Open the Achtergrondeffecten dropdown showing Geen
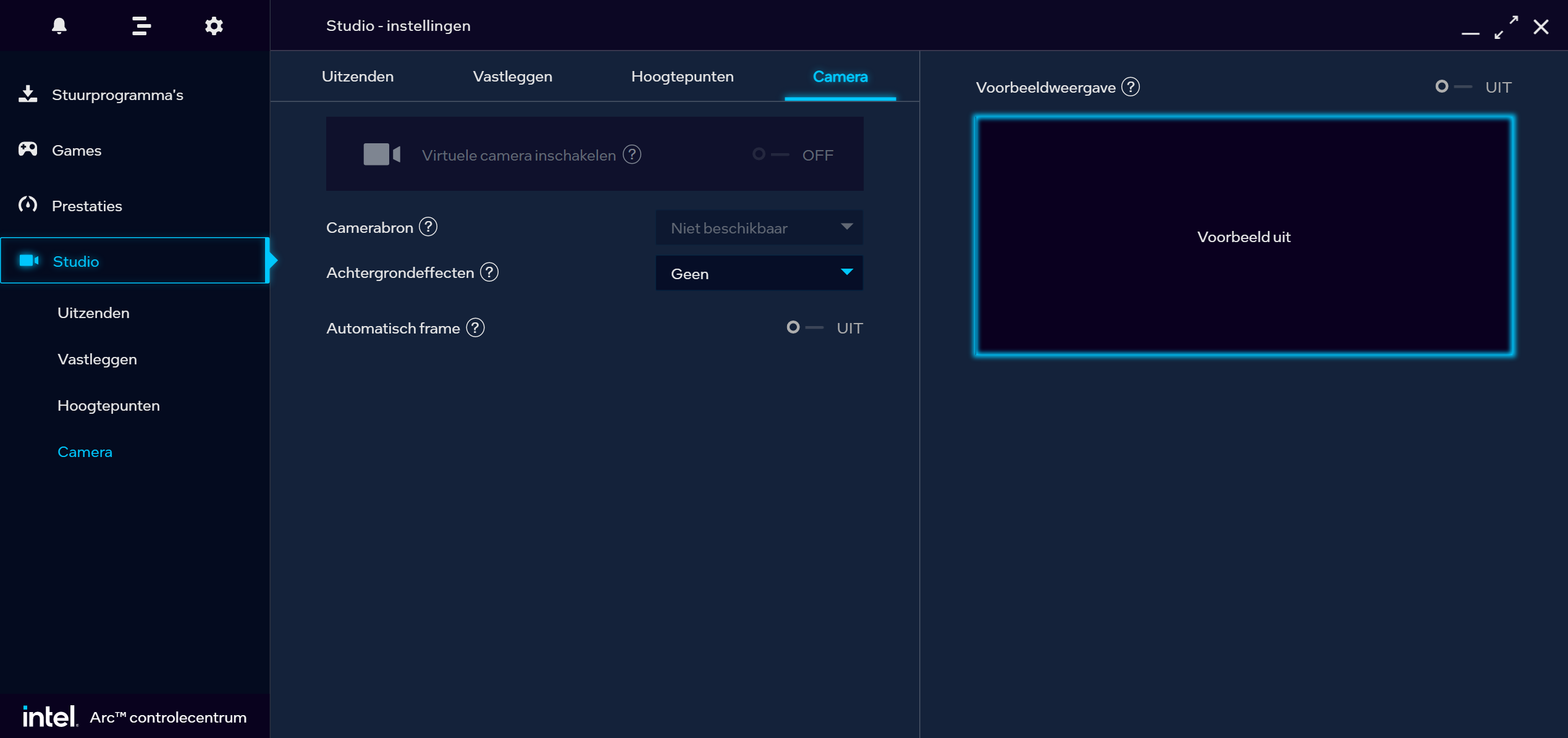The image size is (1568, 738). (x=759, y=273)
